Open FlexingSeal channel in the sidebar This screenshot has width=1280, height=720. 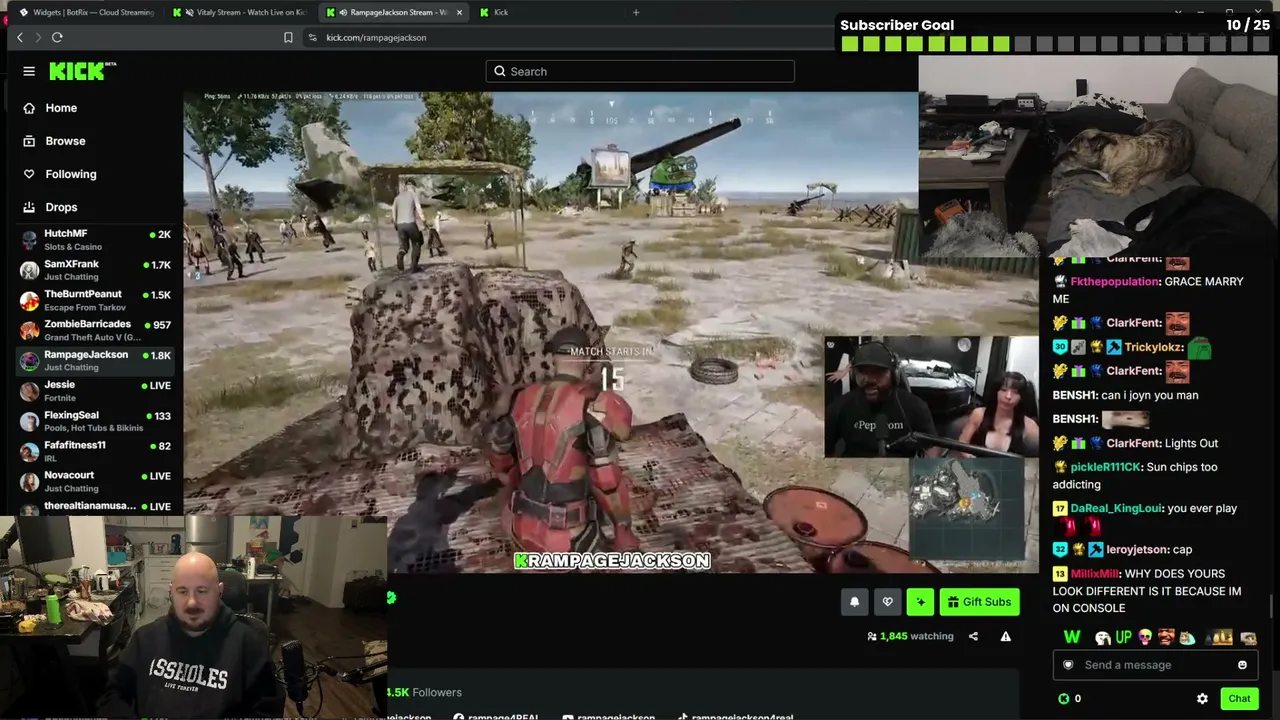click(97, 421)
